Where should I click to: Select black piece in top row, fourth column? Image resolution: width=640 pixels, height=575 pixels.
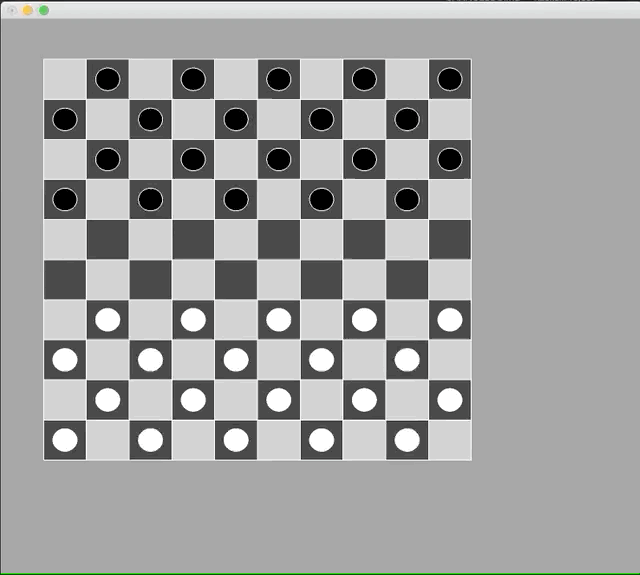(x=193, y=79)
